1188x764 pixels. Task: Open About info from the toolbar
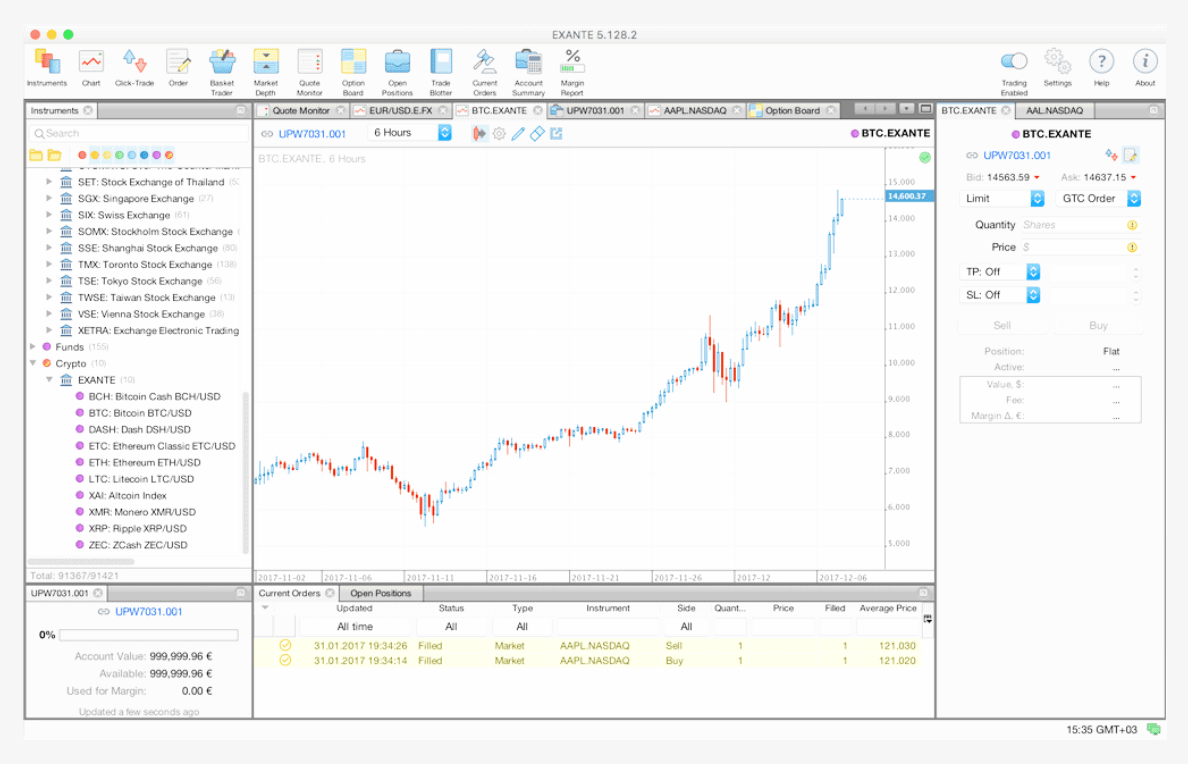click(x=1145, y=67)
